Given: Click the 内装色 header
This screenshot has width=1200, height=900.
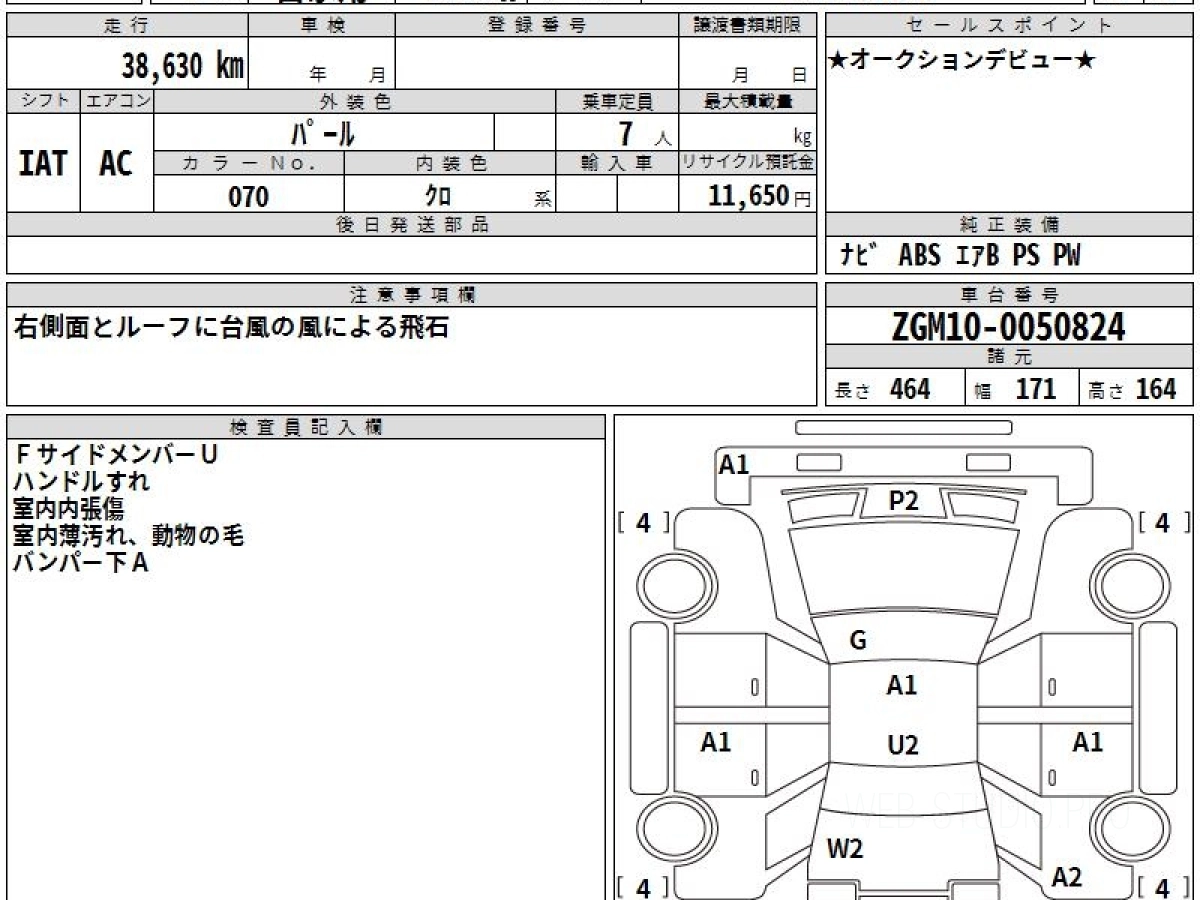Looking at the screenshot, I should [x=450, y=163].
